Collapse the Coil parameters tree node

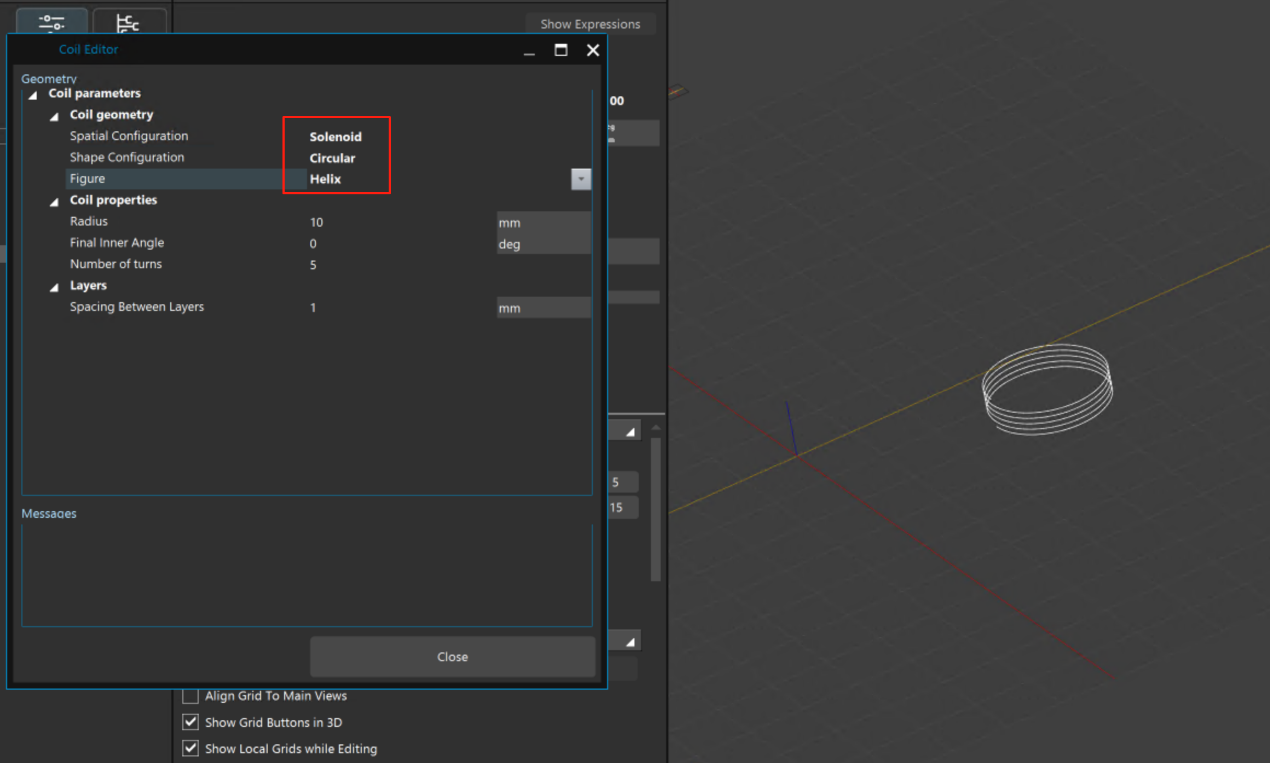click(x=33, y=95)
